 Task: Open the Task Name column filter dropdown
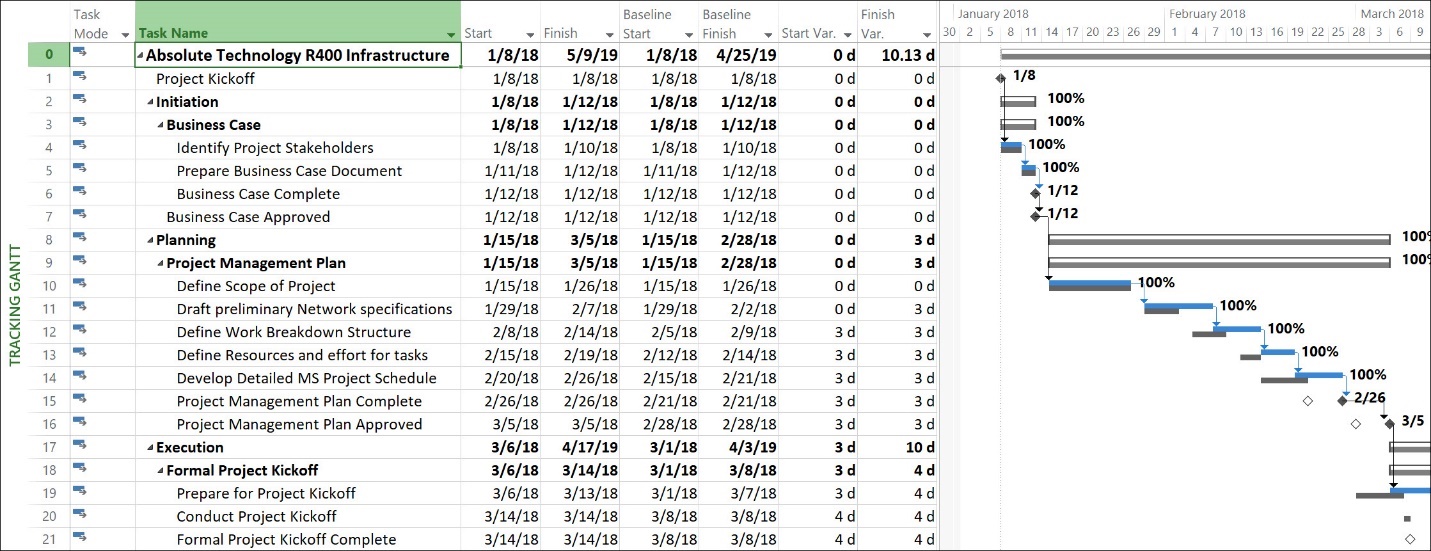coord(451,34)
